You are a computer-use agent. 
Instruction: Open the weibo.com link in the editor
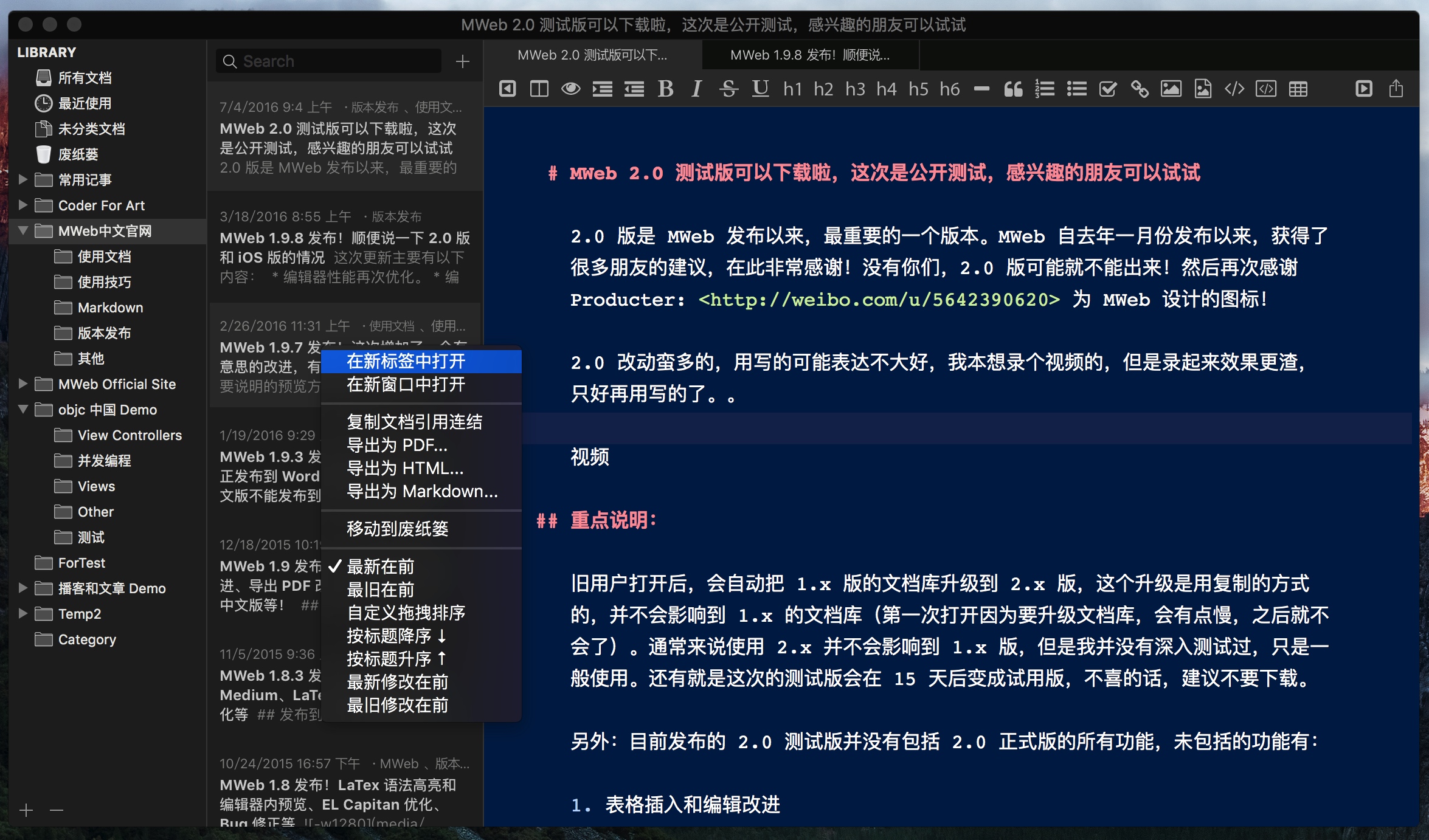click(x=879, y=300)
